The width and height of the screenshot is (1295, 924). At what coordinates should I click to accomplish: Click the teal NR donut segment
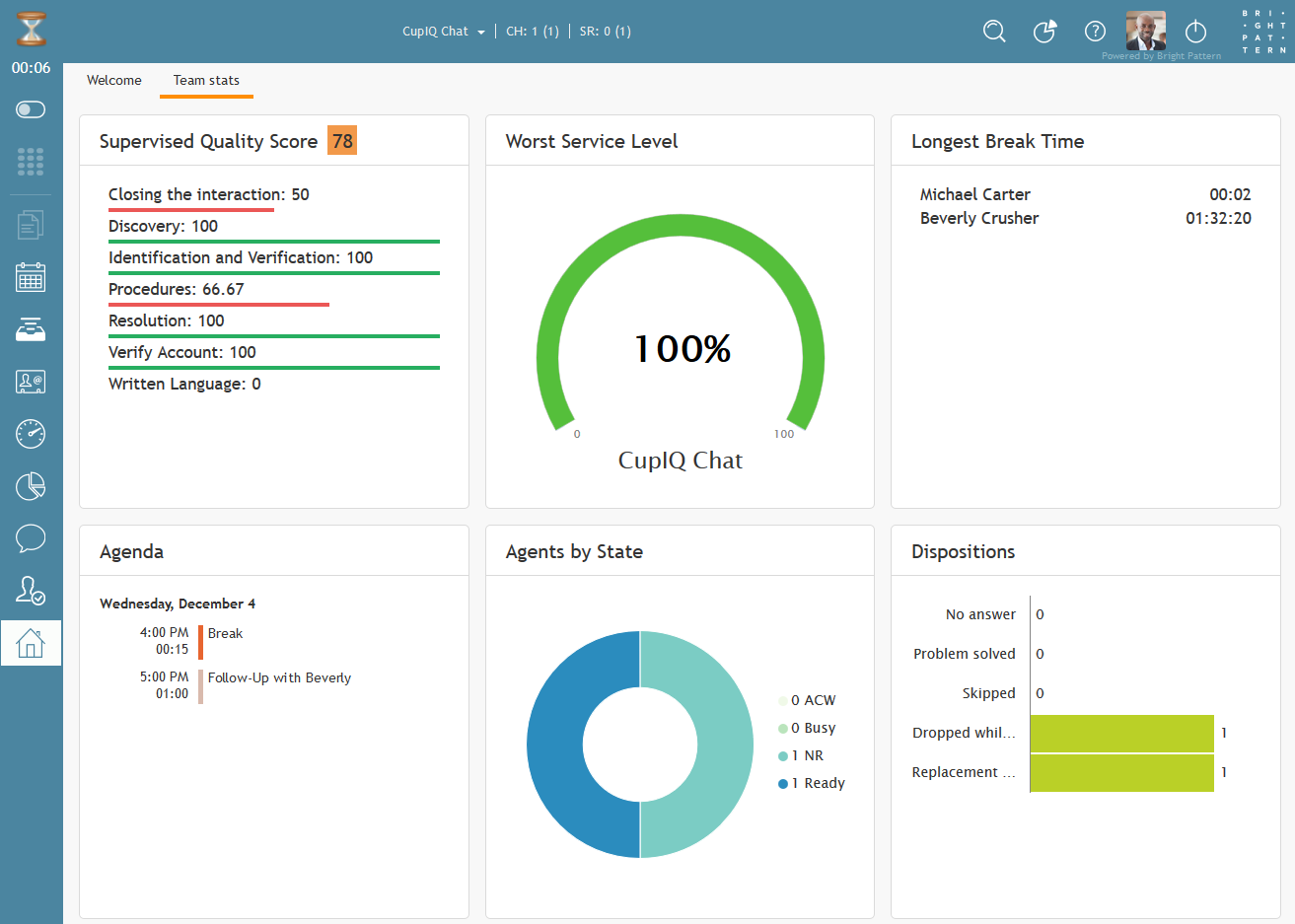coord(725,745)
